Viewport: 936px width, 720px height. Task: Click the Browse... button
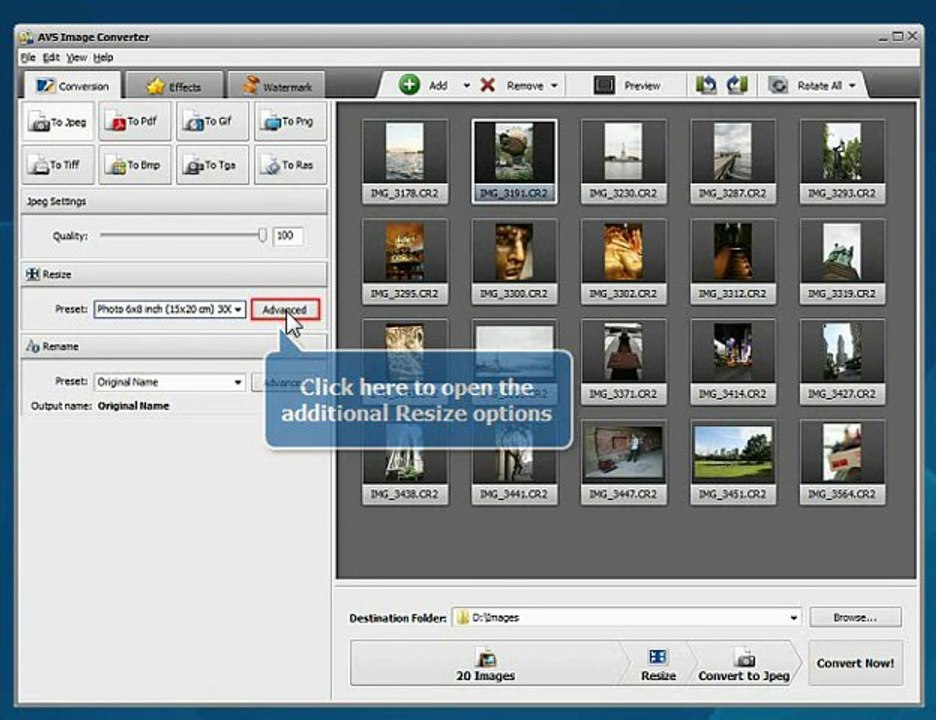coord(855,617)
